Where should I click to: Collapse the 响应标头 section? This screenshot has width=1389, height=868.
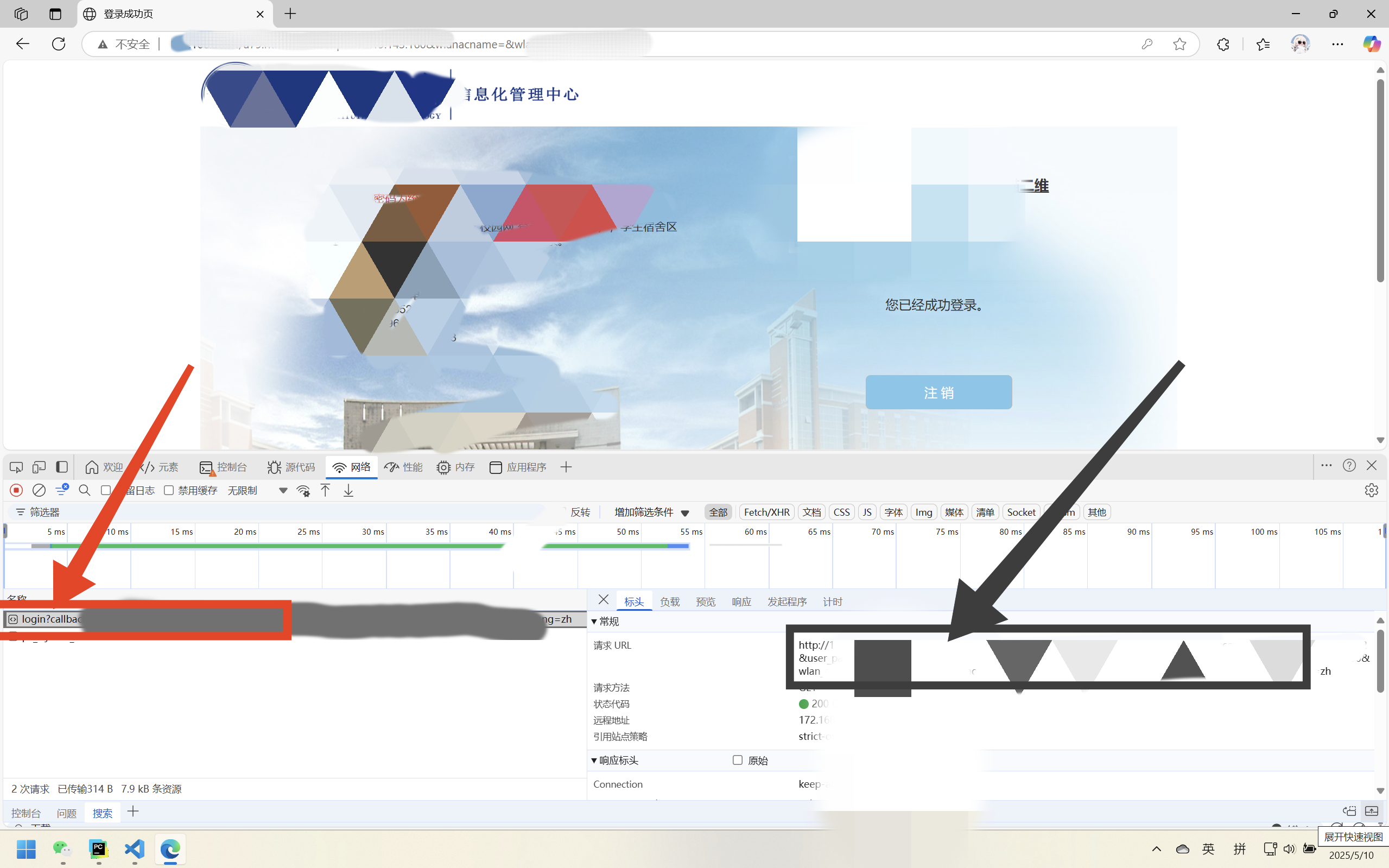[x=615, y=761]
